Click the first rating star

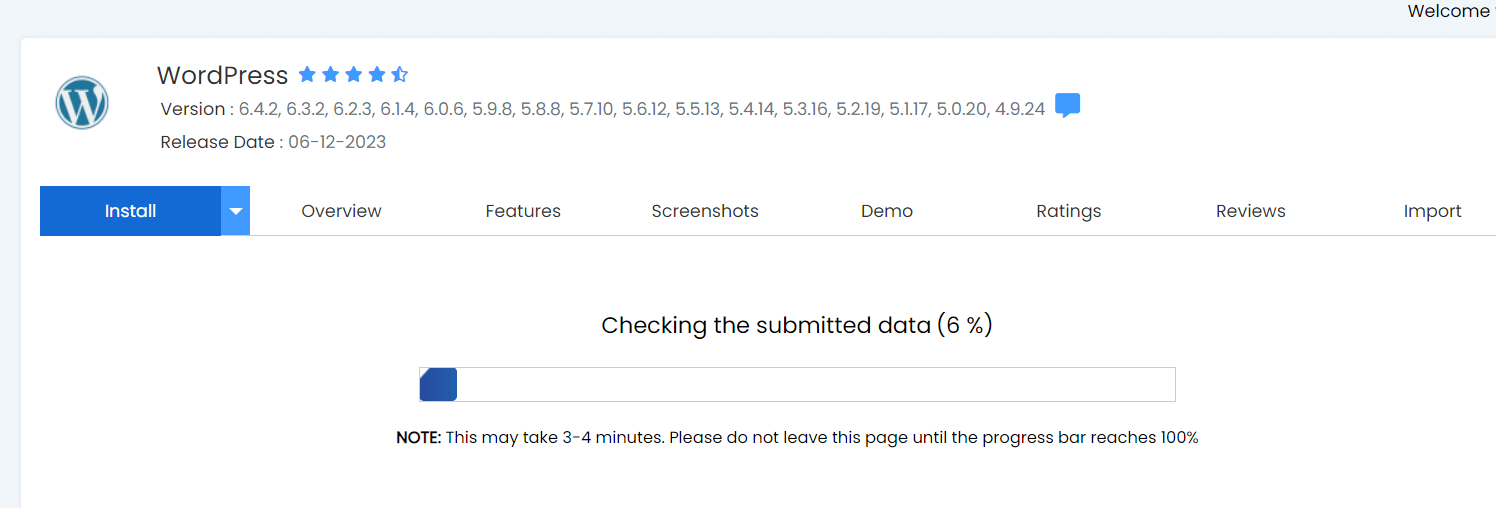307,74
